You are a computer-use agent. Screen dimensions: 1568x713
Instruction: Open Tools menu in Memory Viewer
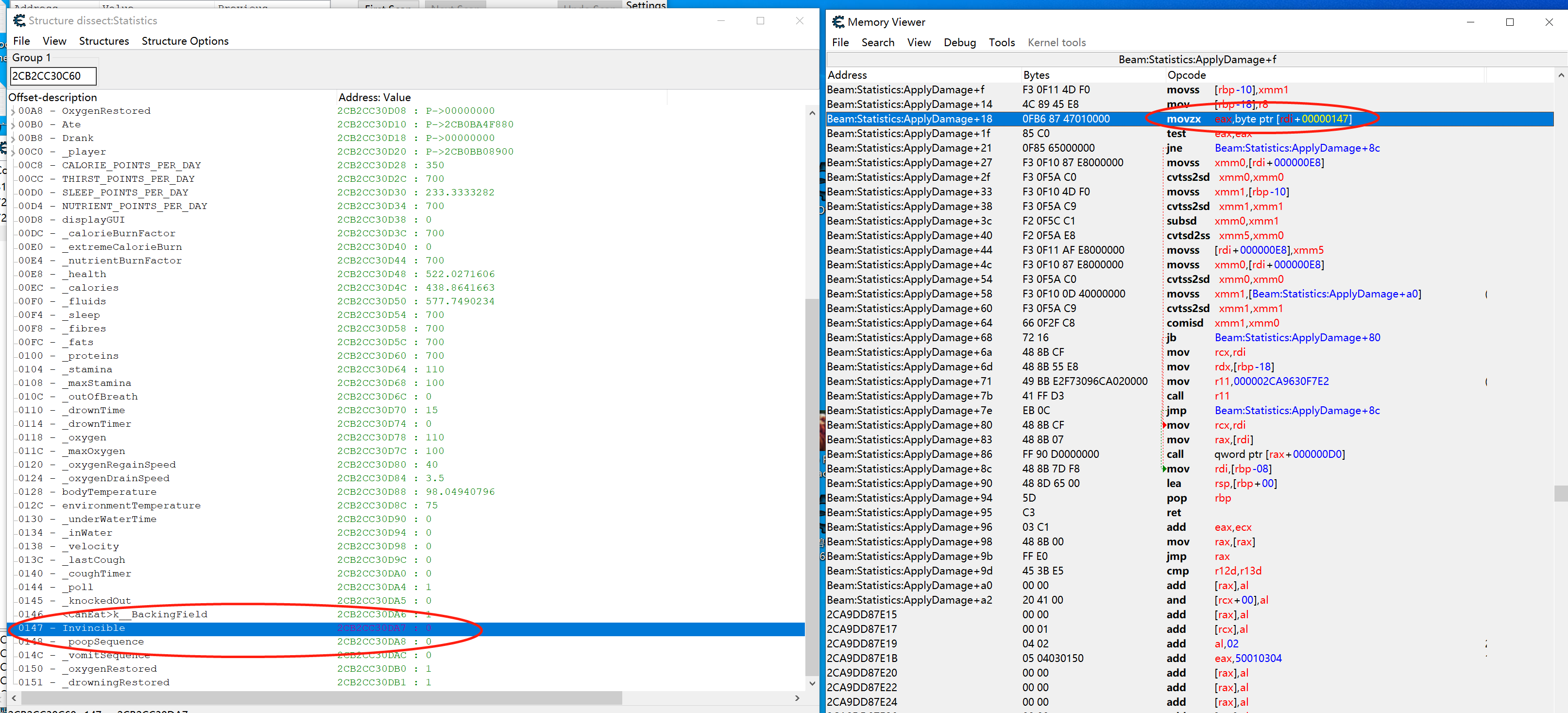1001,43
